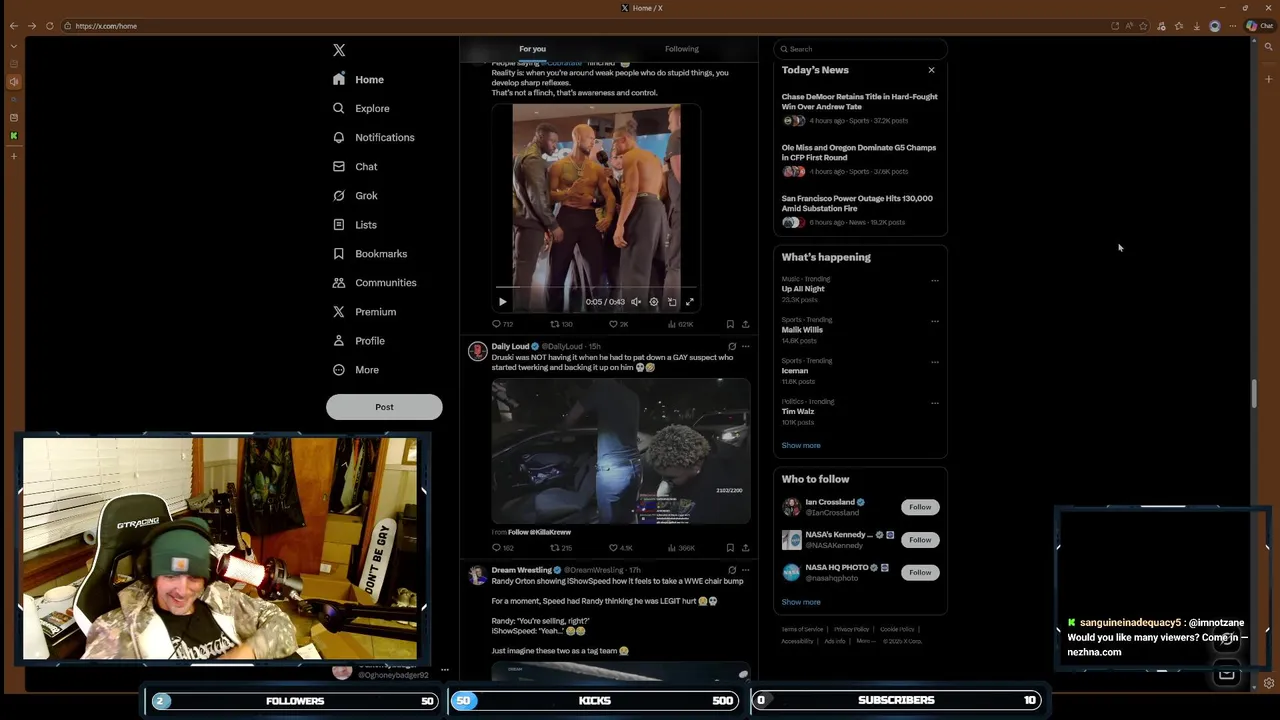Open Chat in the X sidebar
The height and width of the screenshot is (720, 1280).
[355, 167]
